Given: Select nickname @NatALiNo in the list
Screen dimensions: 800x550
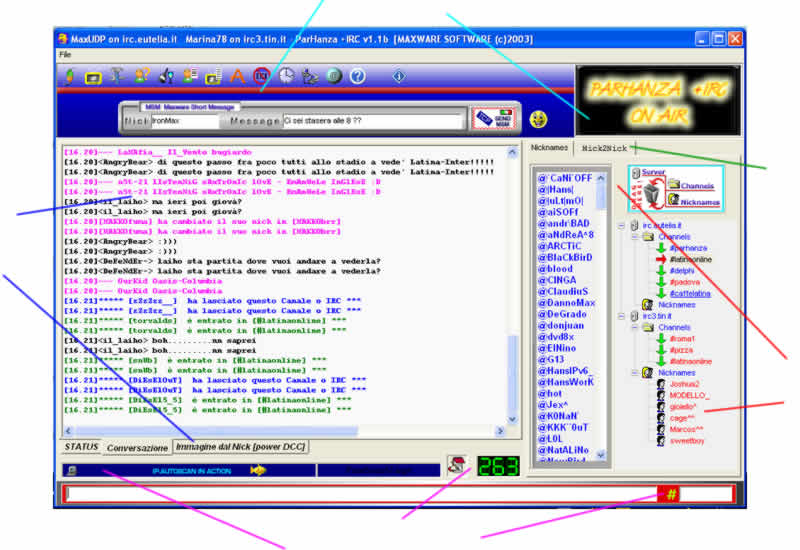Looking at the screenshot, I should point(563,450).
